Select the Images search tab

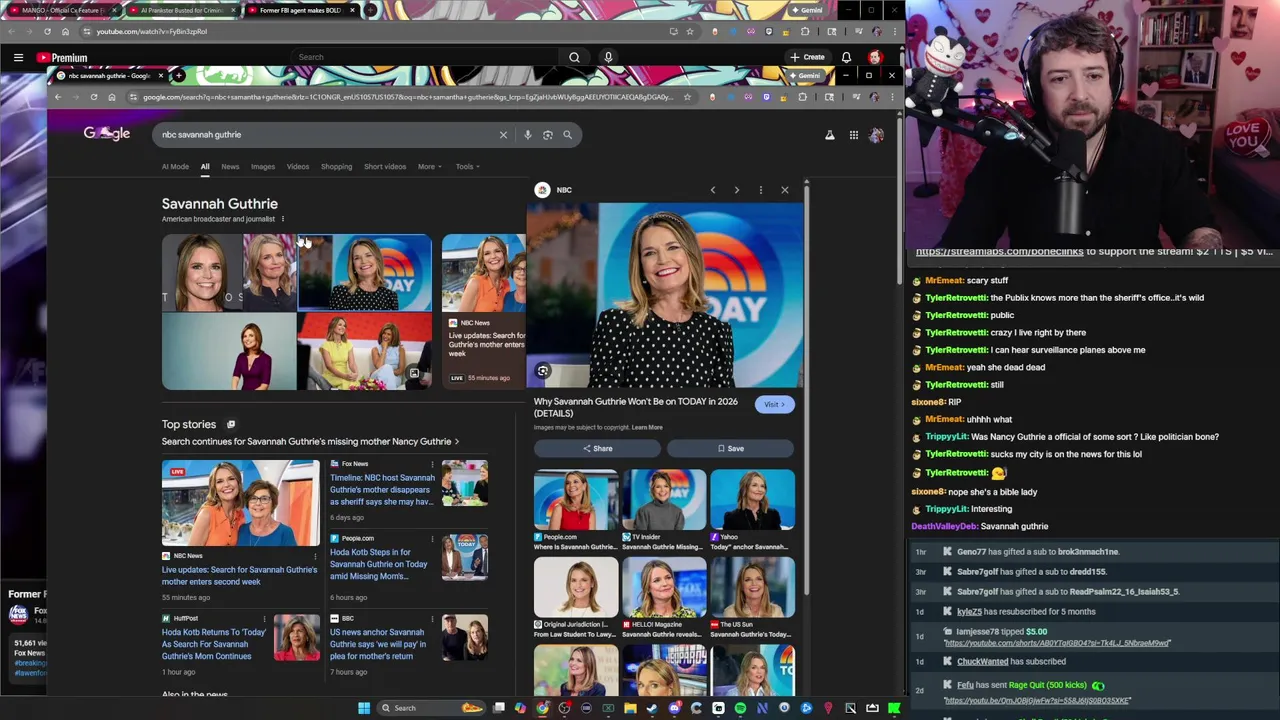[x=263, y=167]
